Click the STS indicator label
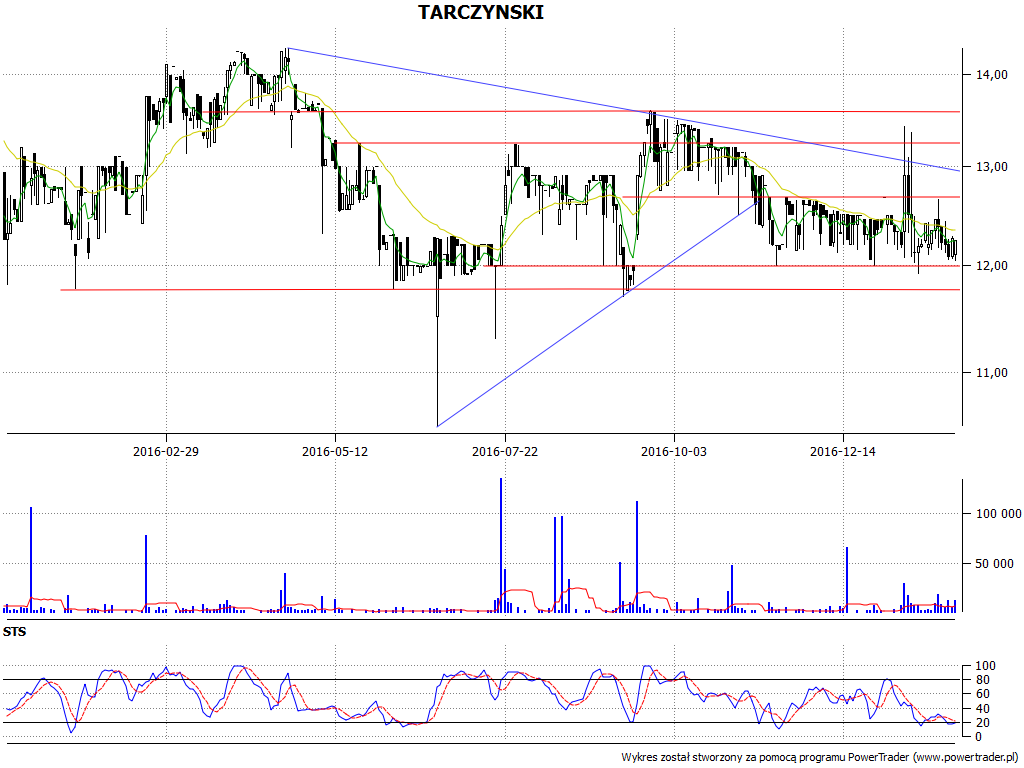The width and height of the screenshot is (1024, 768). 14,632
